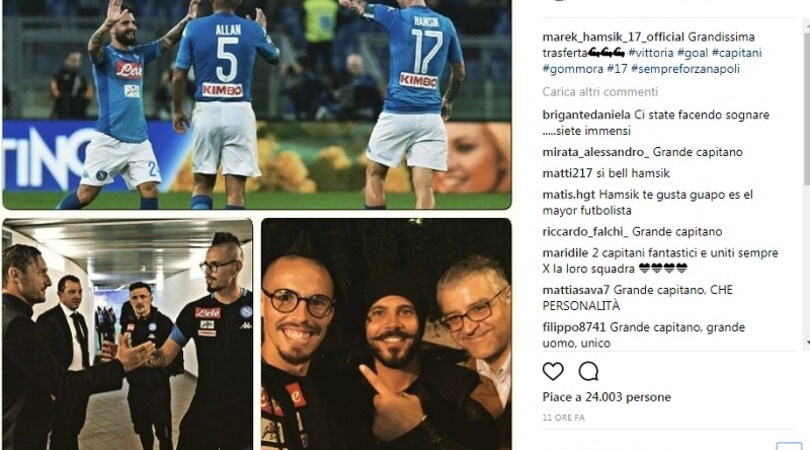
Task: Open mirata_alessandro_ user profile
Action: pos(596,152)
